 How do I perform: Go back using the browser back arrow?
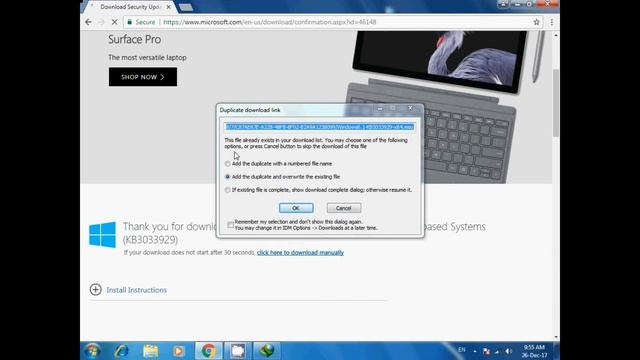point(89,22)
